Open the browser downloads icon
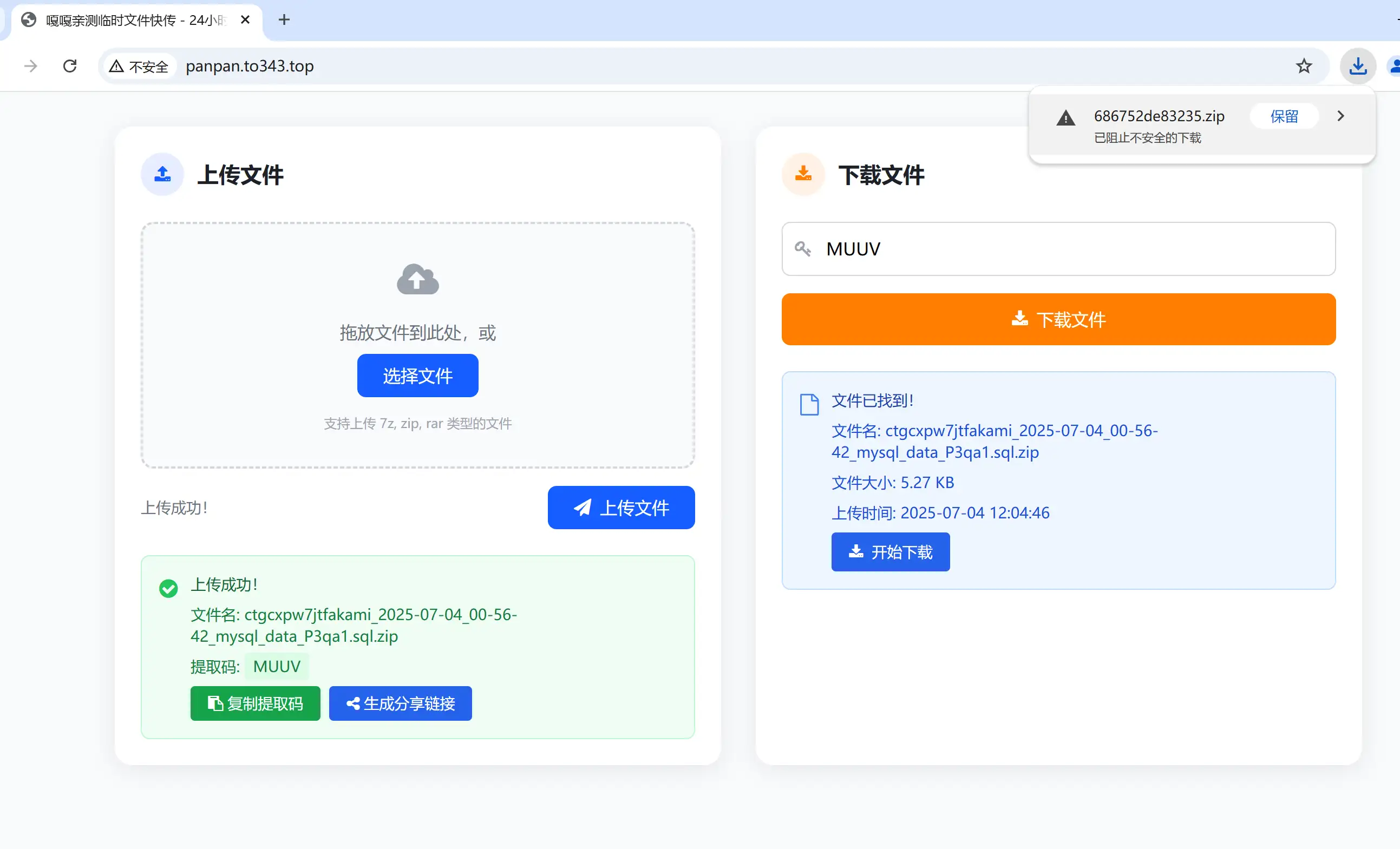The width and height of the screenshot is (1400, 849). 1357,67
